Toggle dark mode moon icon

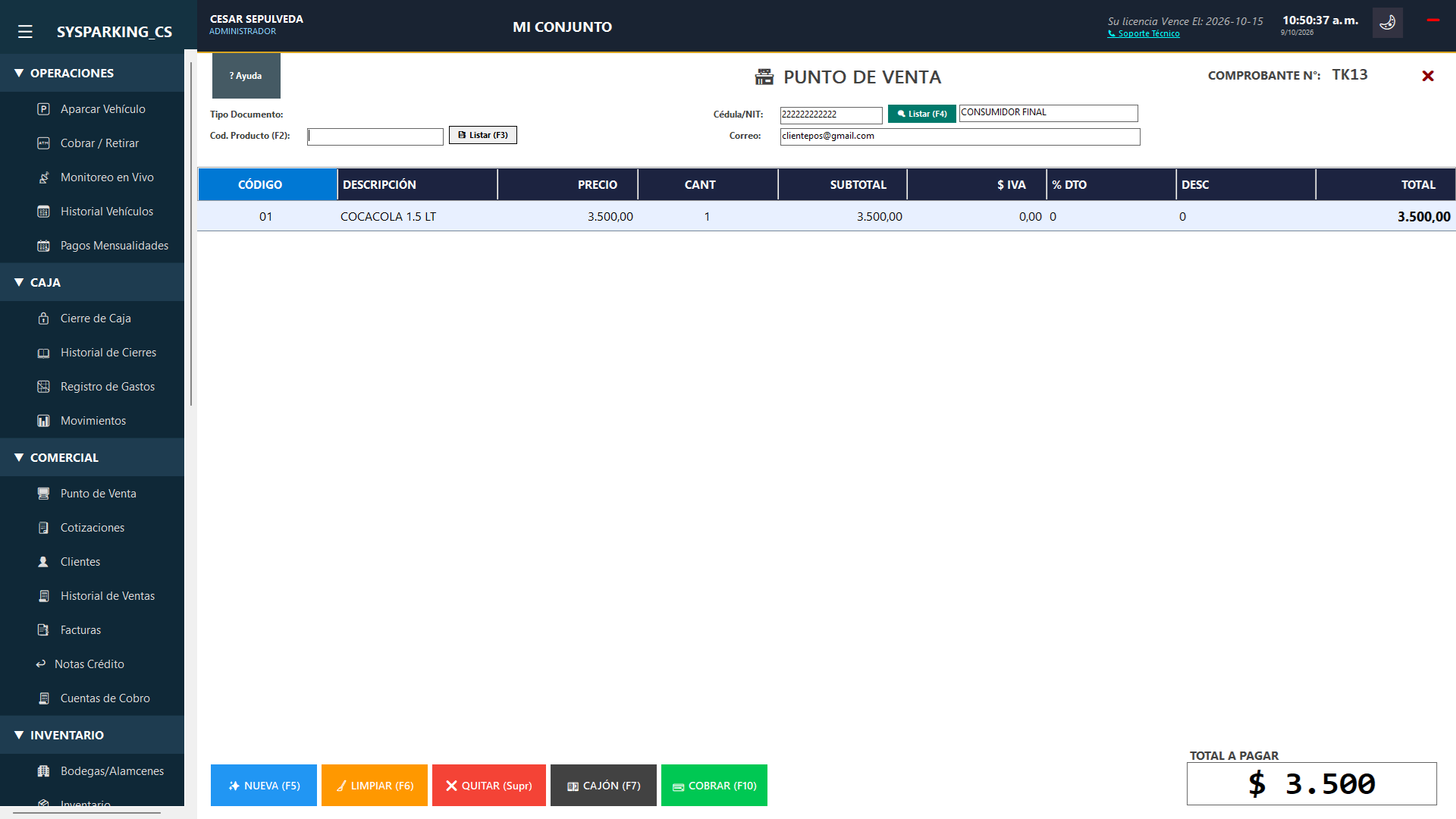1387,23
